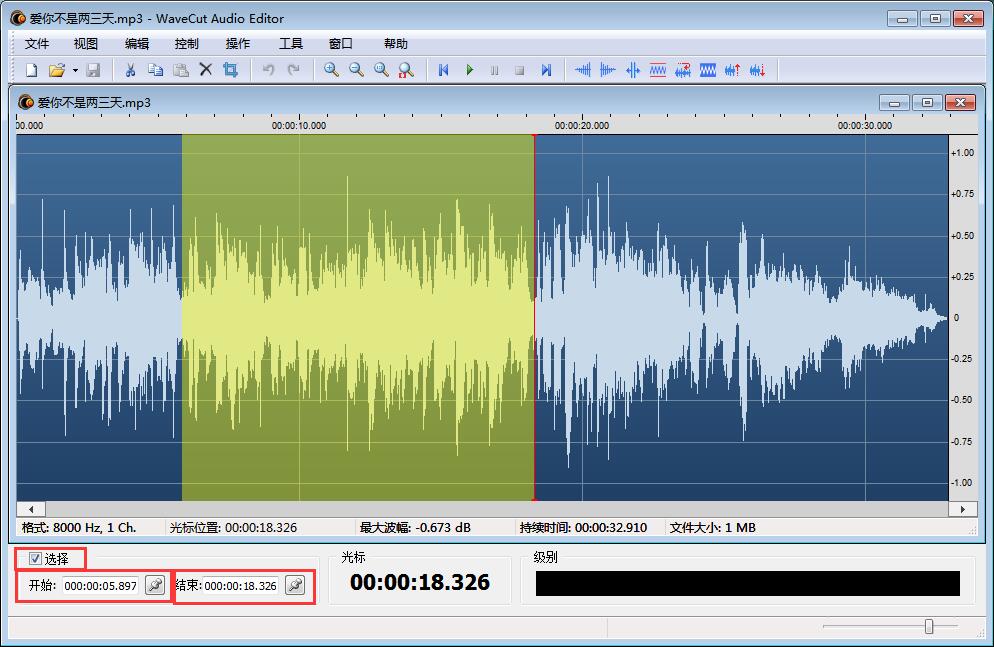Screen dimensions: 994x647
Task: Adjust the slider at the bottom right
Action: click(929, 626)
